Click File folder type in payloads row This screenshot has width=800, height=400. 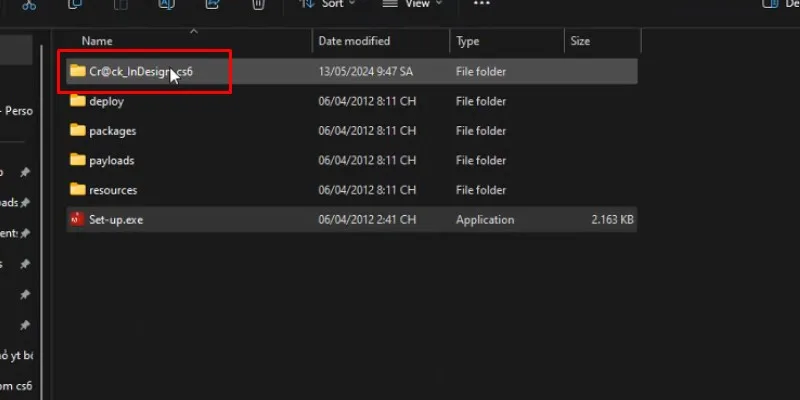[481, 160]
